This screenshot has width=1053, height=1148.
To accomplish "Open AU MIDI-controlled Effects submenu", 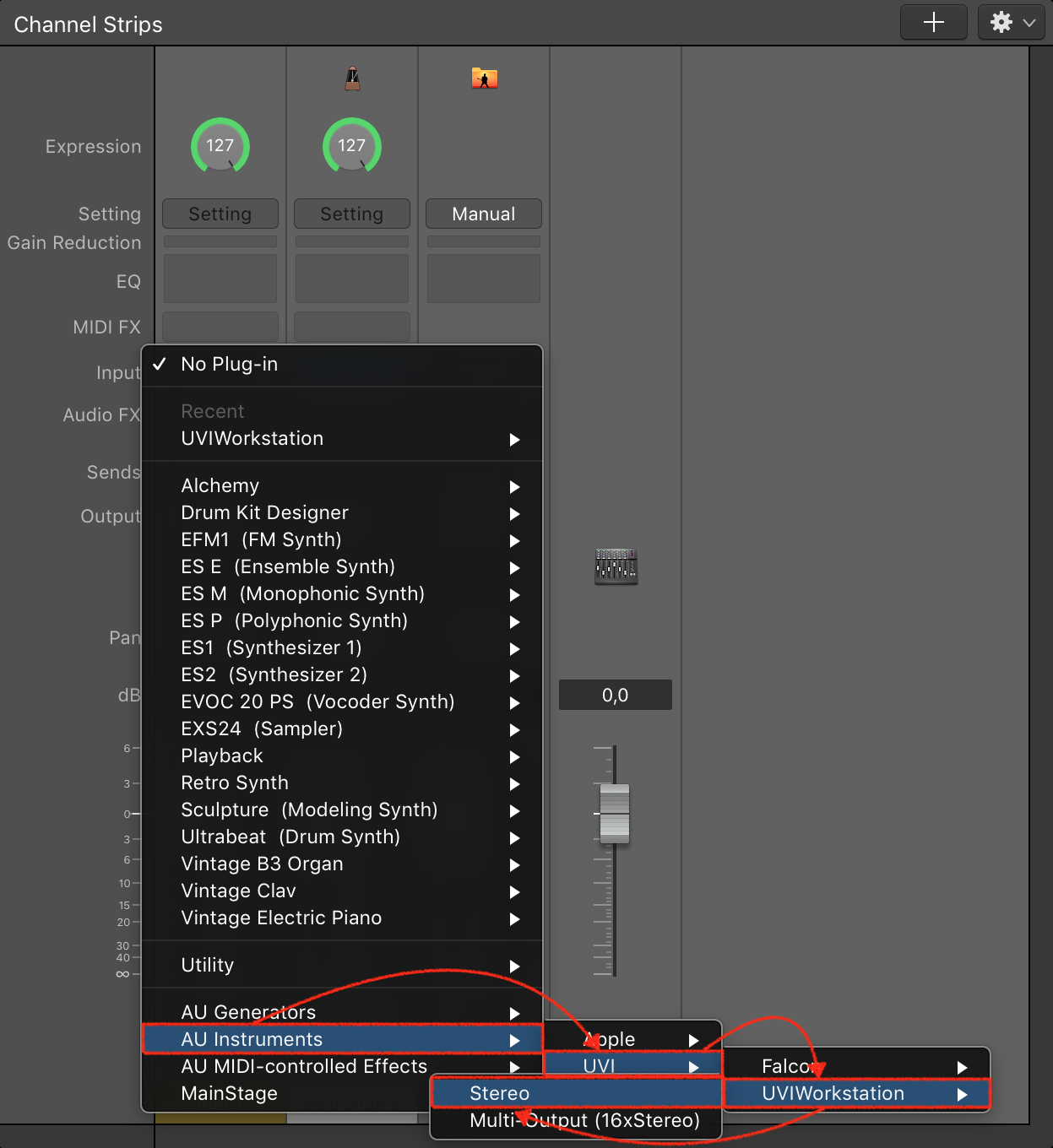I will point(342,1066).
